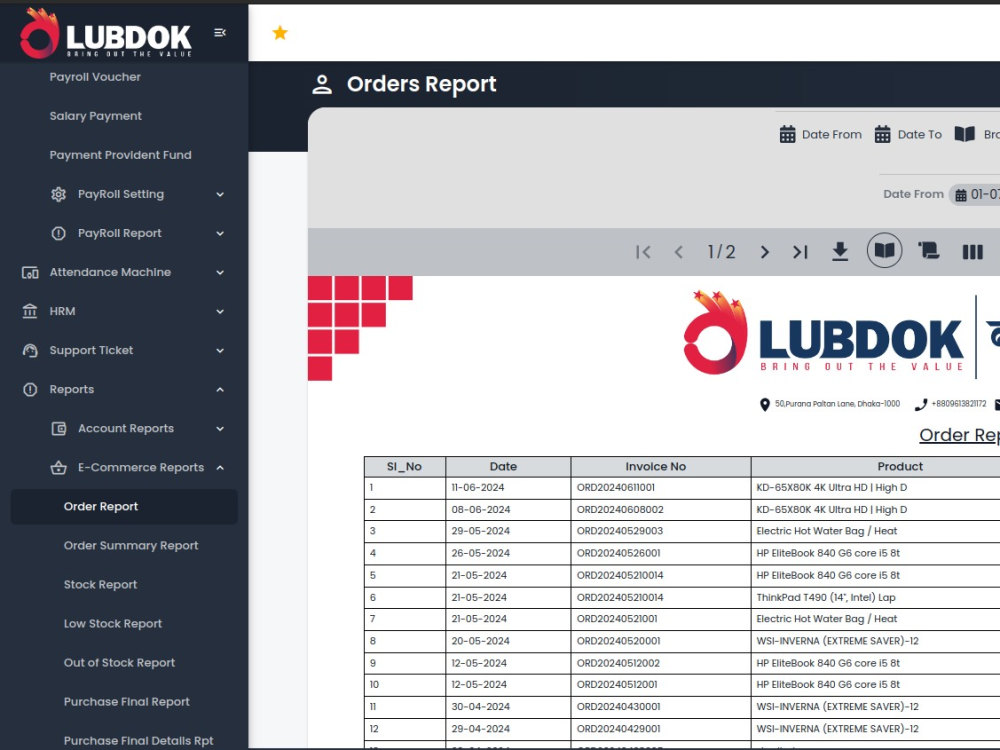Click the Date From date input field

click(x=974, y=195)
